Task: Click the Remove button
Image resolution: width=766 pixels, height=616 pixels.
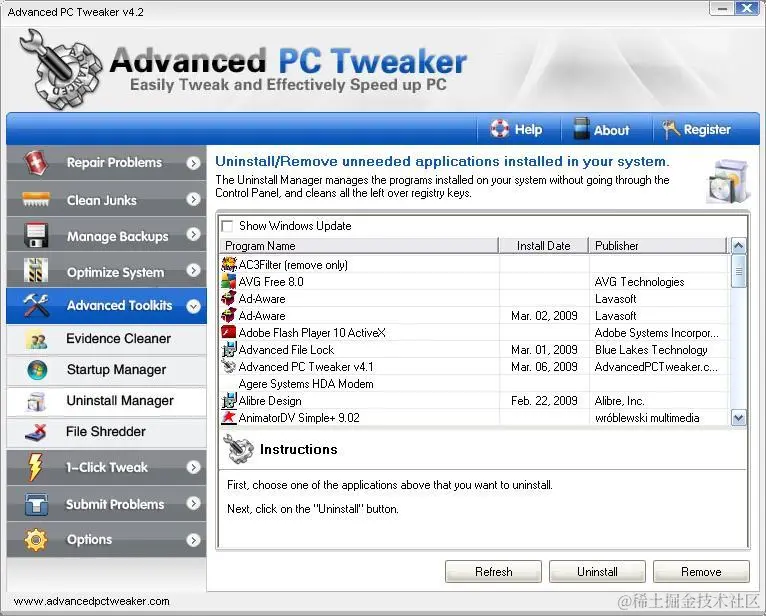Action: tap(701, 572)
